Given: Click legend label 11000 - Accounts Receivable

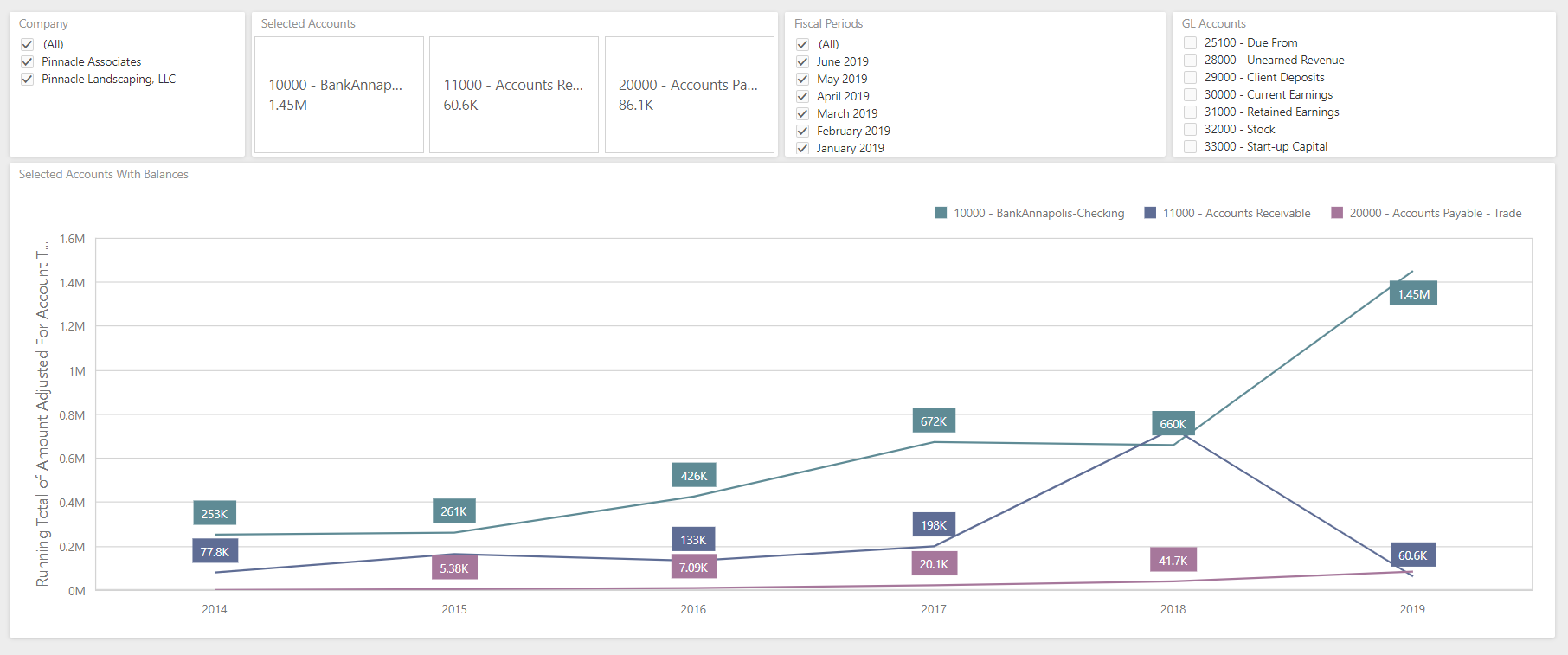Looking at the screenshot, I should click(x=1237, y=213).
